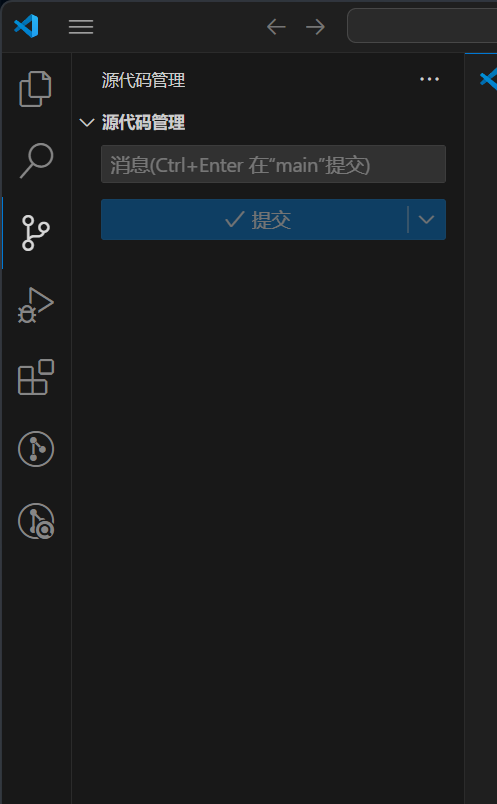Open the Explorer view in activity bar
Screen dimensions: 497x804
coord(35,89)
